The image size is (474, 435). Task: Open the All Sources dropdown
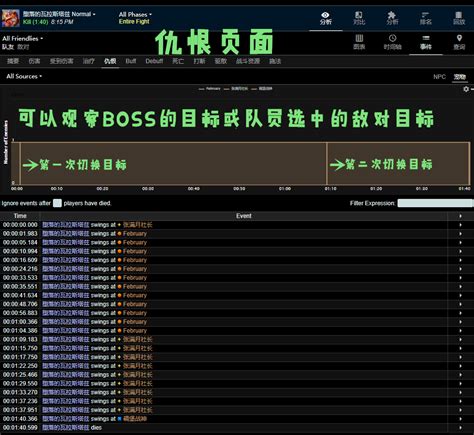(x=24, y=76)
